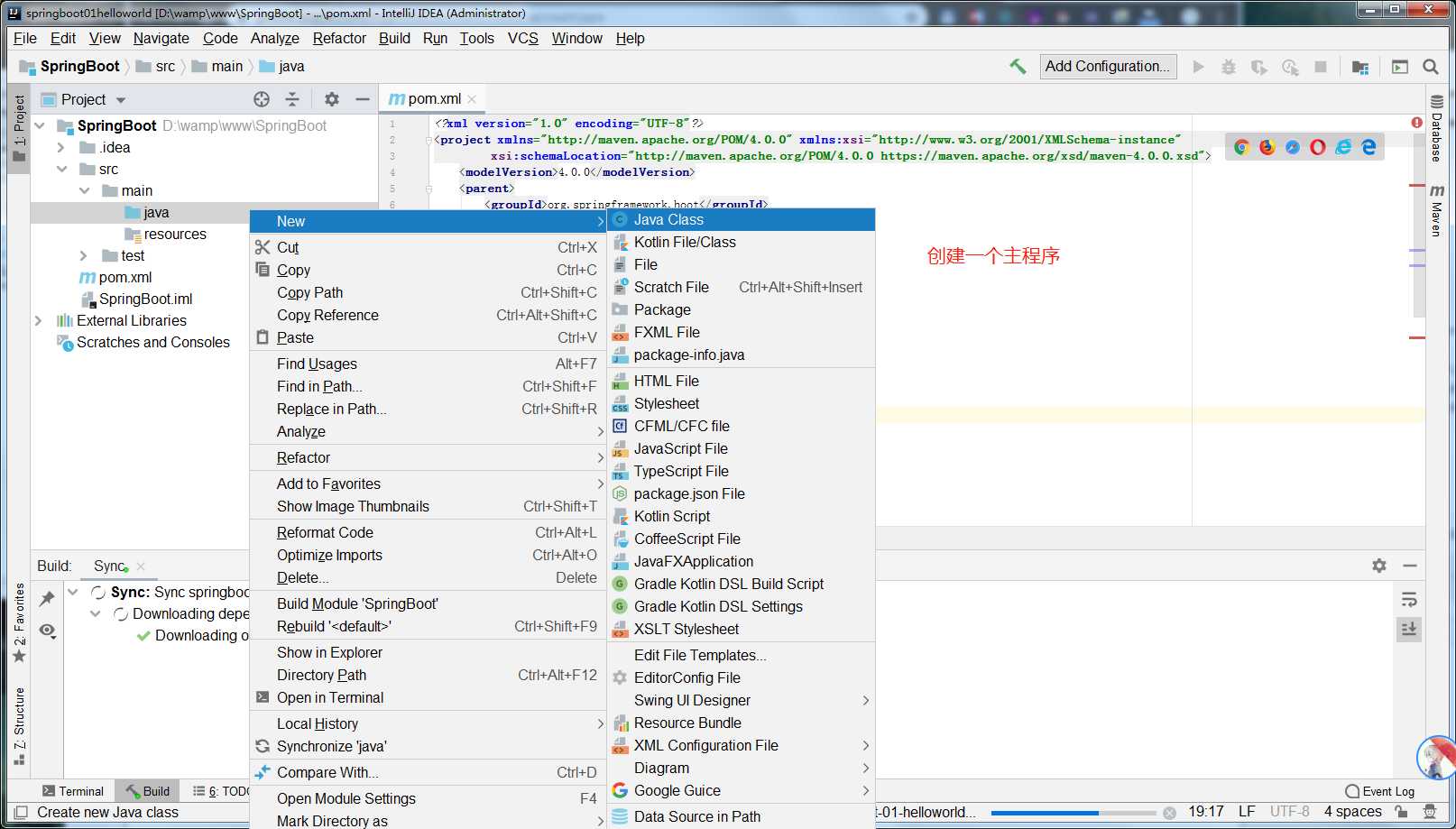Click the Run arrow icon in toolbar
The width and height of the screenshot is (1456, 829).
pos(1198,67)
